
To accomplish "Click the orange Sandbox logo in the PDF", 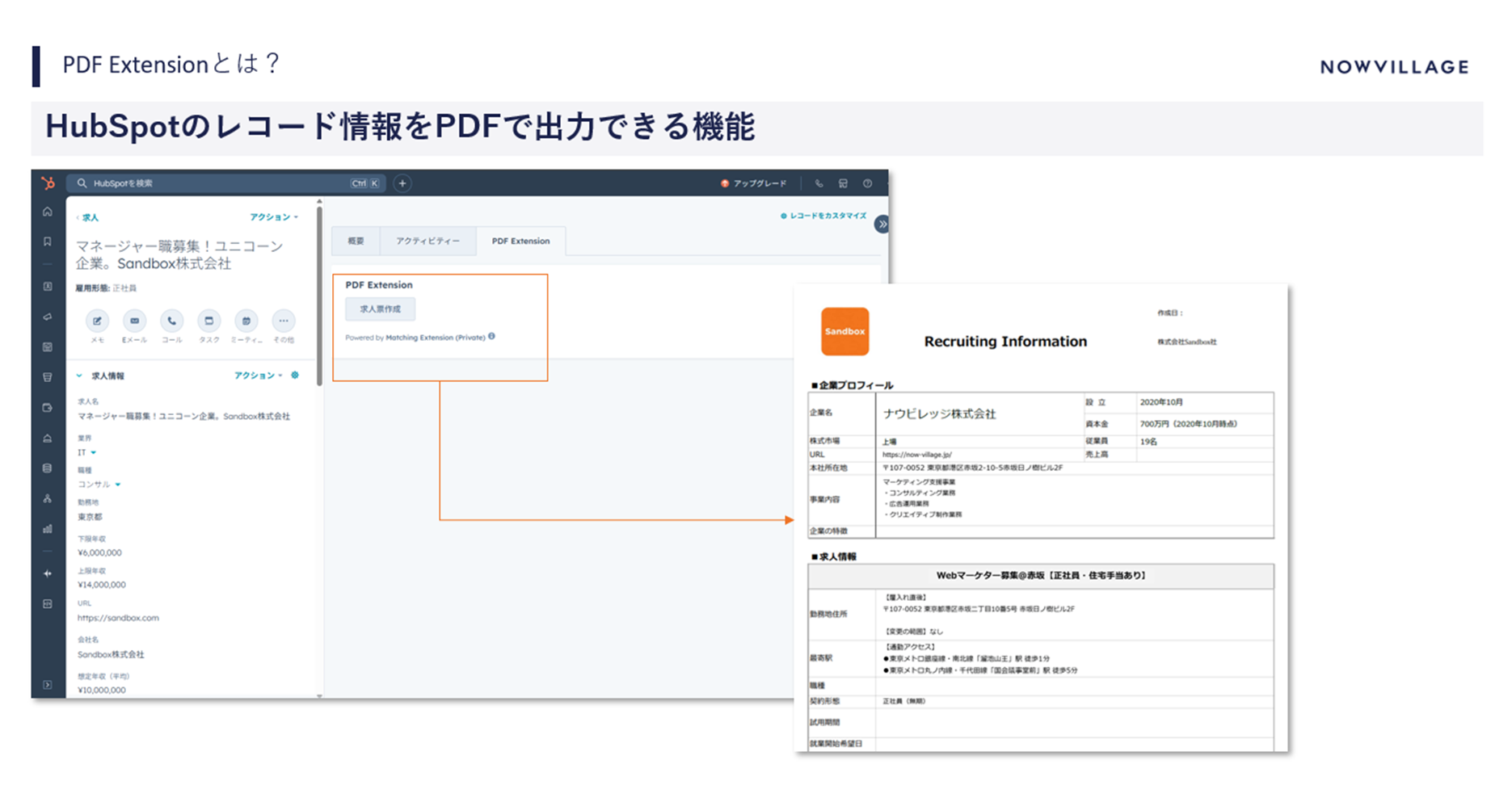I will click(844, 331).
